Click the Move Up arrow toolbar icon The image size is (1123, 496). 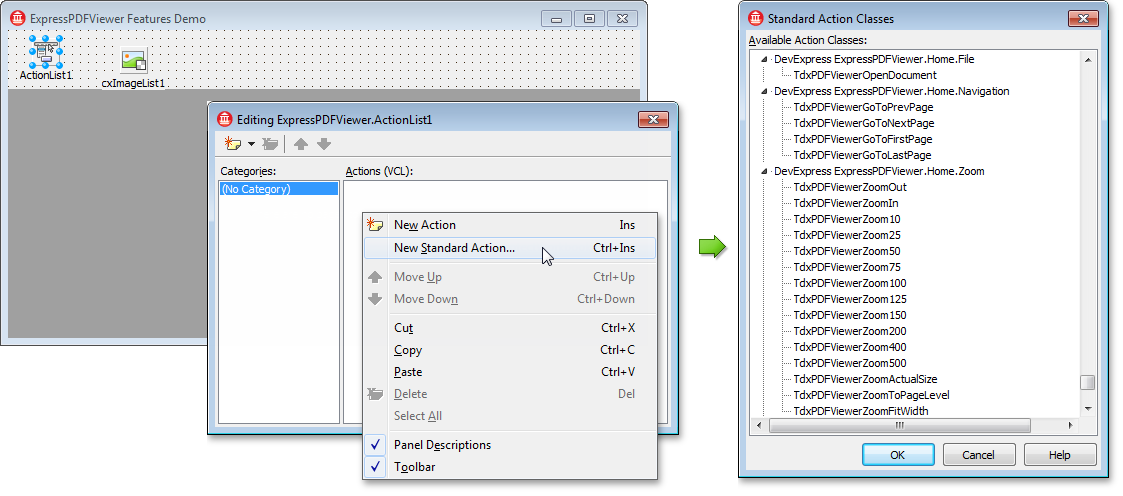point(301,144)
